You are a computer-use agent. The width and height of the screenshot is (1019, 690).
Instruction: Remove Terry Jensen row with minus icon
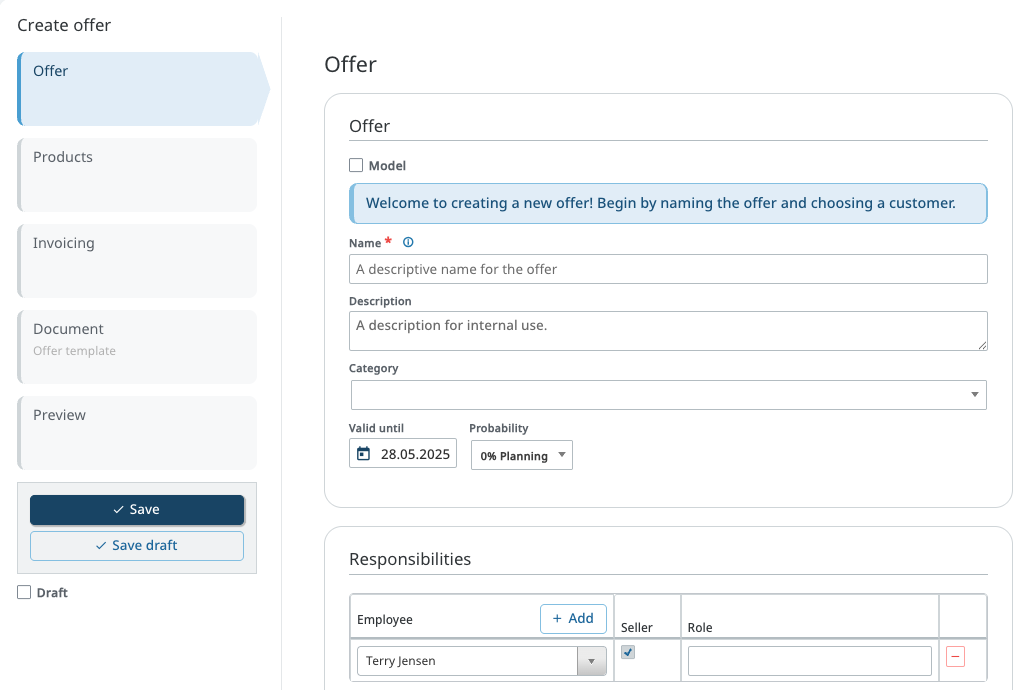point(955,656)
